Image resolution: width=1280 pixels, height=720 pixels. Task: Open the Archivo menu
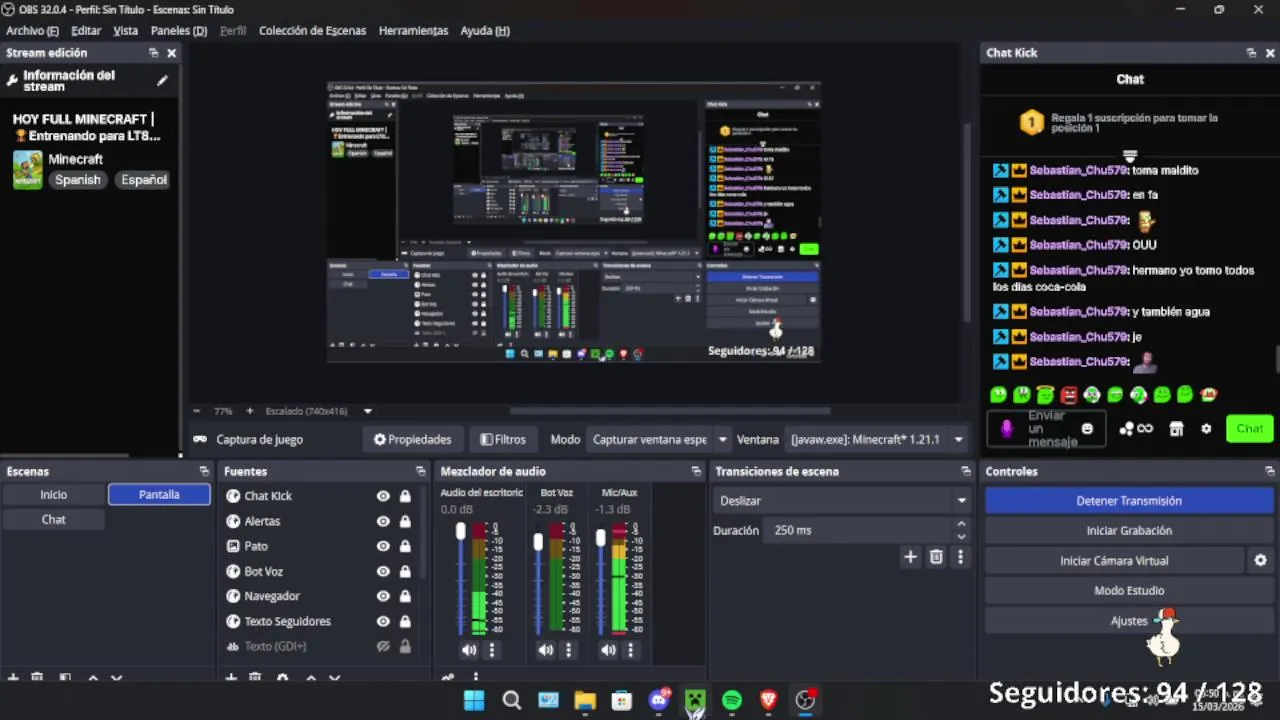(x=32, y=31)
